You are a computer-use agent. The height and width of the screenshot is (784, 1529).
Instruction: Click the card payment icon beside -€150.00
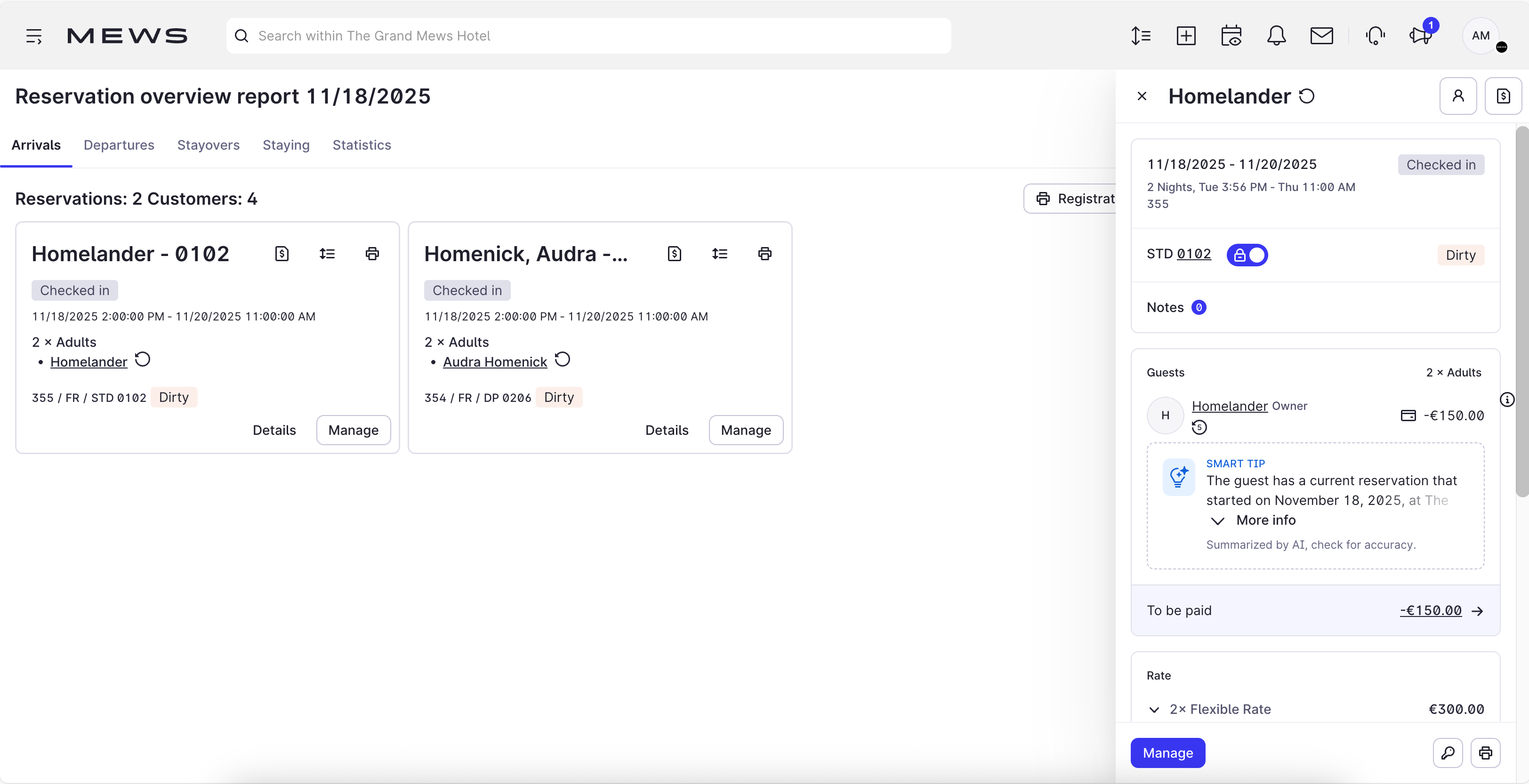click(x=1408, y=416)
